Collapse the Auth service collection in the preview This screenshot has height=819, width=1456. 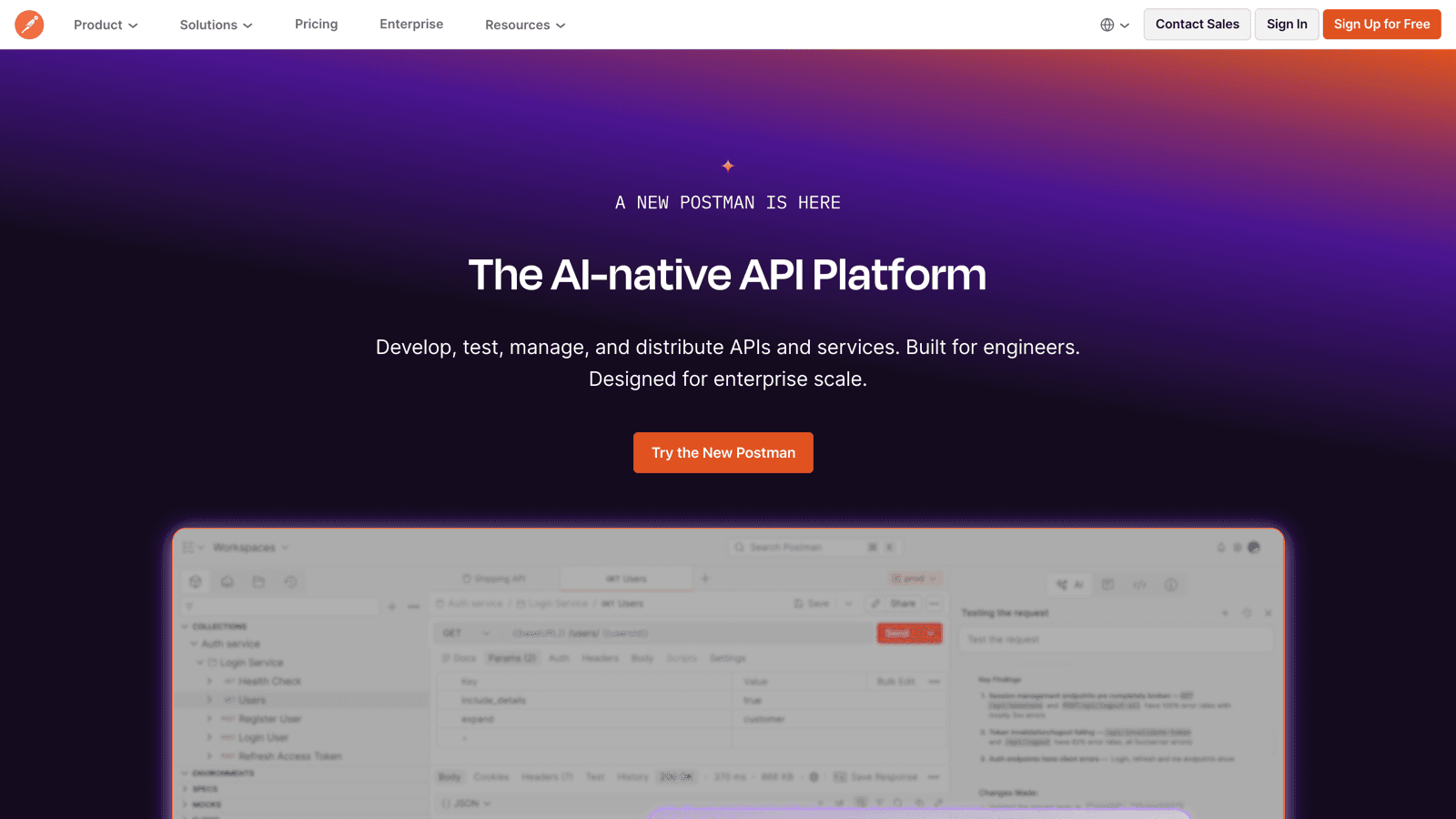195,643
